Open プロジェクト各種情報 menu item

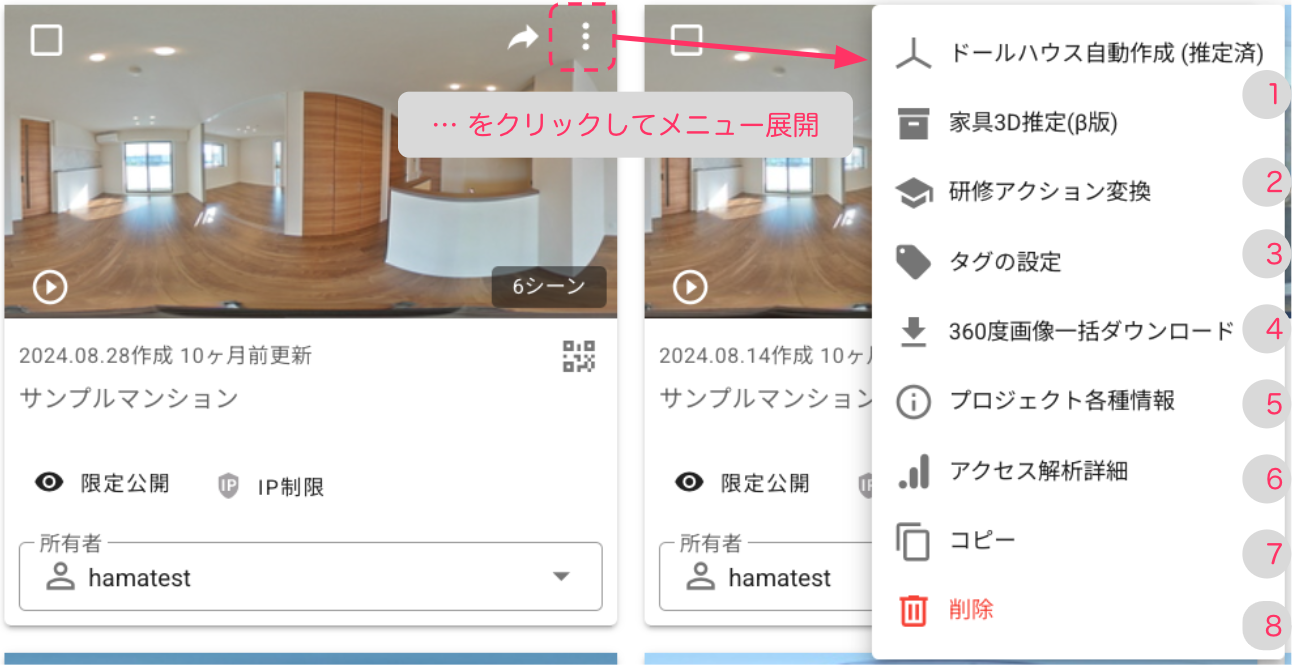pyautogui.click(x=1078, y=401)
